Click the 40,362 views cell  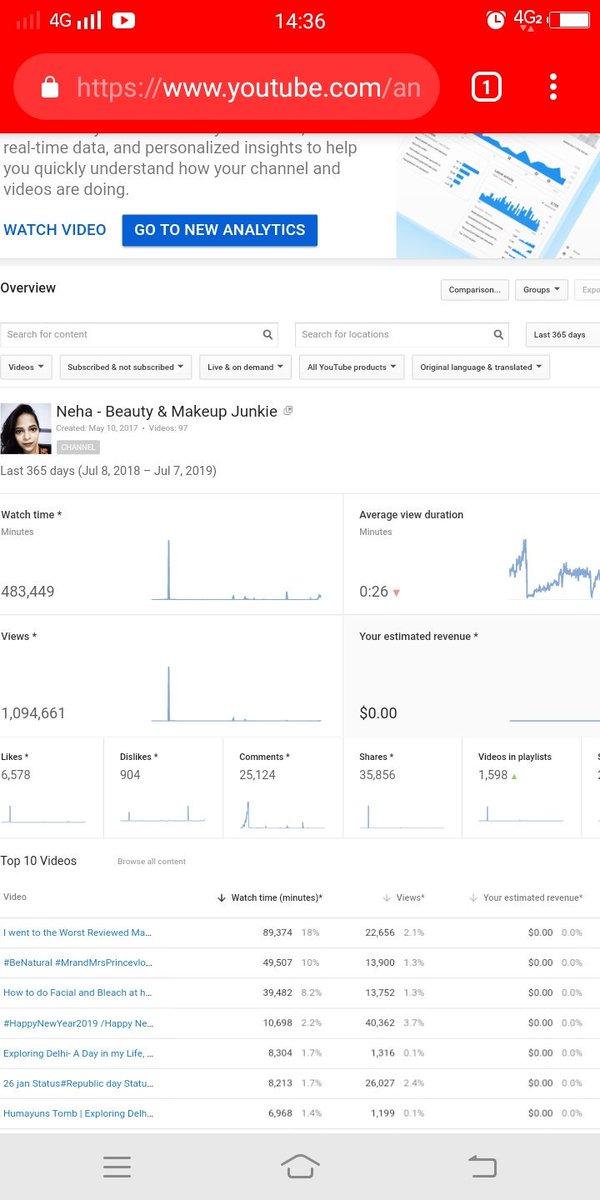(381, 1023)
